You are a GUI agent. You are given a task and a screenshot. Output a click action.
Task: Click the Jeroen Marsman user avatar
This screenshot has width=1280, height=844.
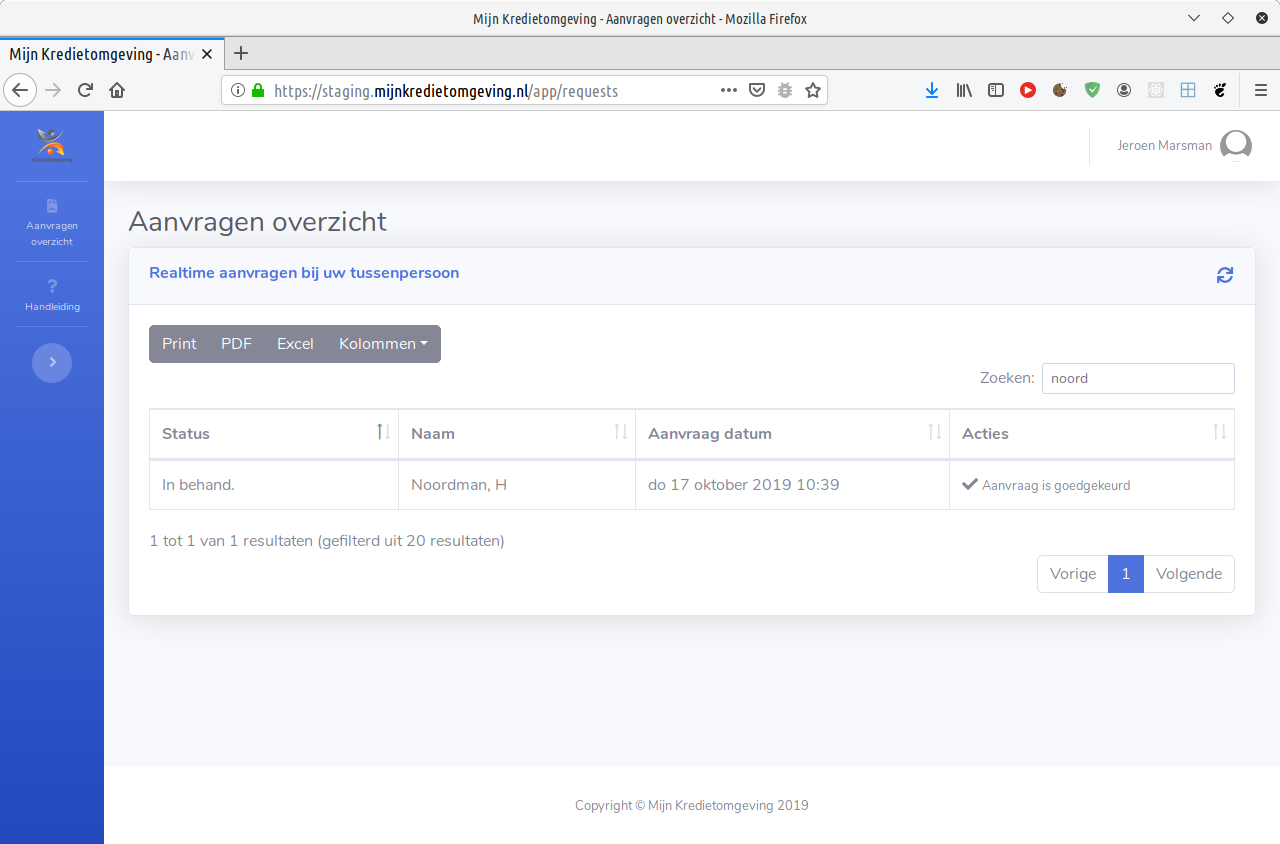pyautogui.click(x=1236, y=146)
